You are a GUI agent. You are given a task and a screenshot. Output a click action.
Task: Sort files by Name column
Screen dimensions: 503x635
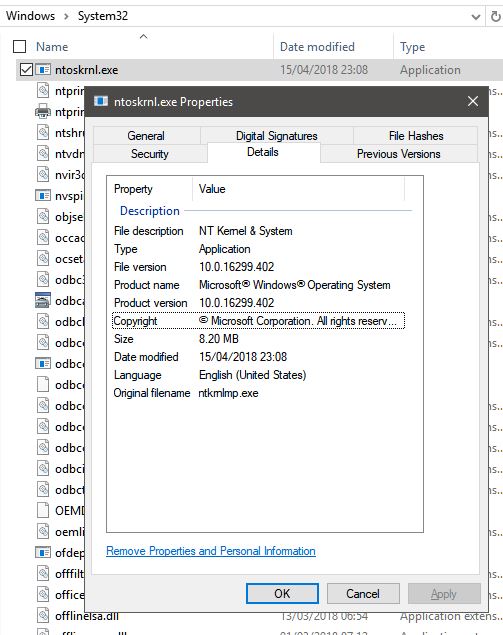click(52, 47)
